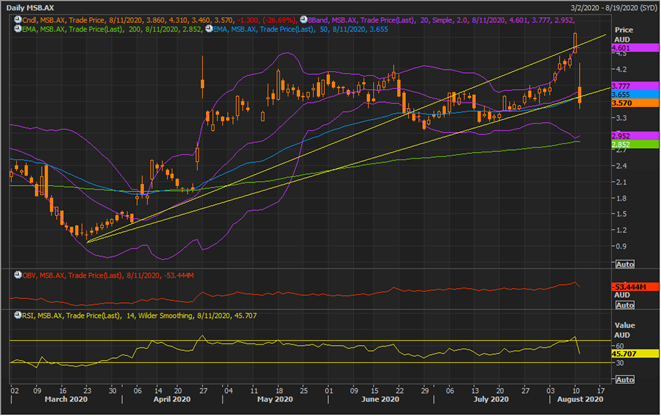Click the 4.2 tick on the price axis
Viewport: 661px width, 416px height.
(621, 69)
